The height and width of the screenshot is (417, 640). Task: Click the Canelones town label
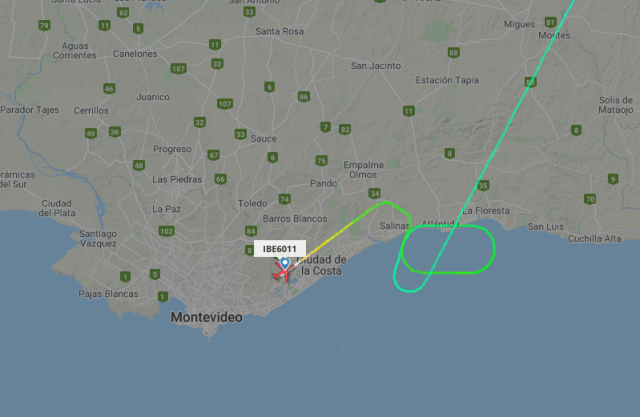135,54
